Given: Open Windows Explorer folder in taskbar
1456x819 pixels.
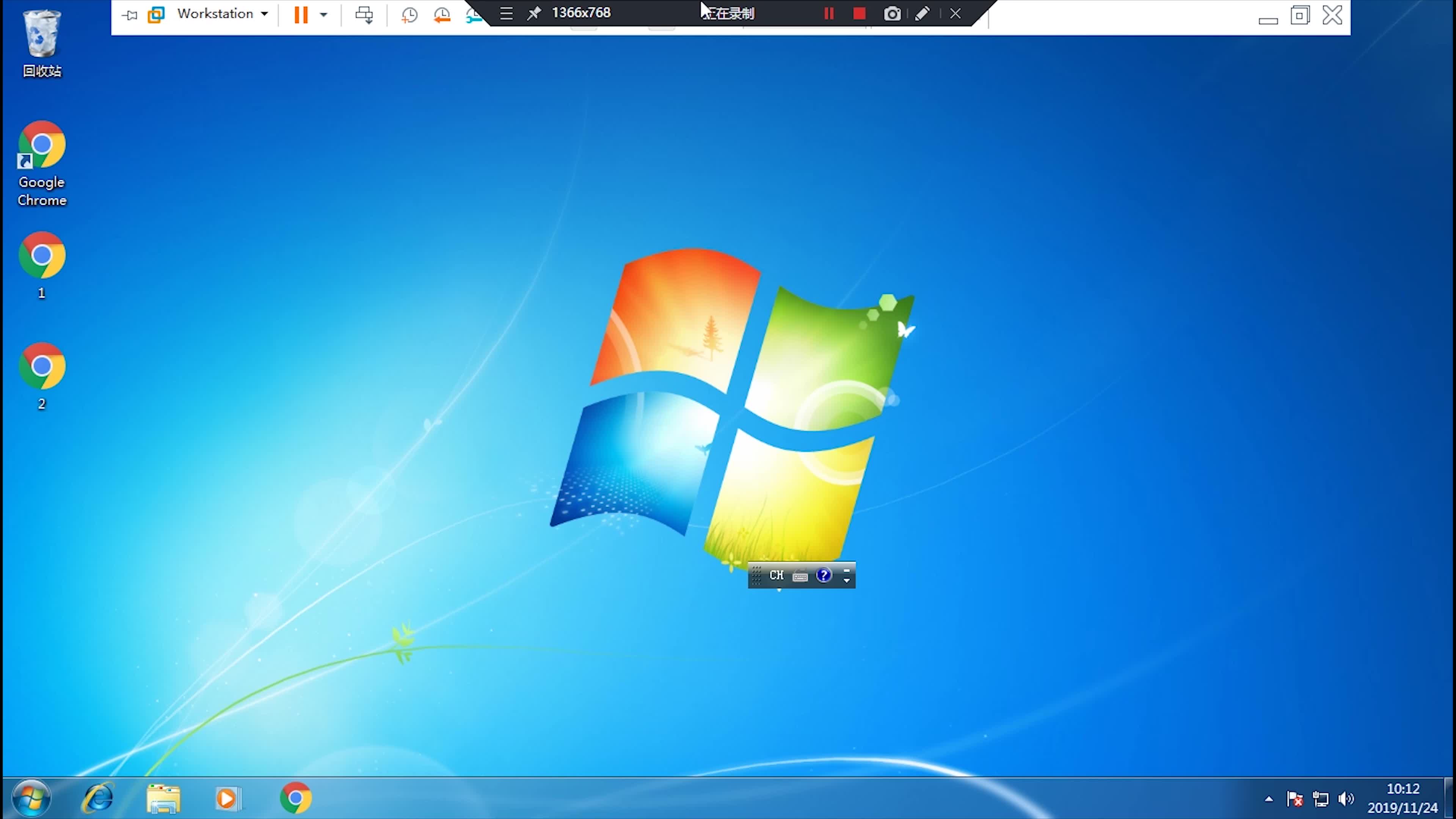Looking at the screenshot, I should click(163, 798).
